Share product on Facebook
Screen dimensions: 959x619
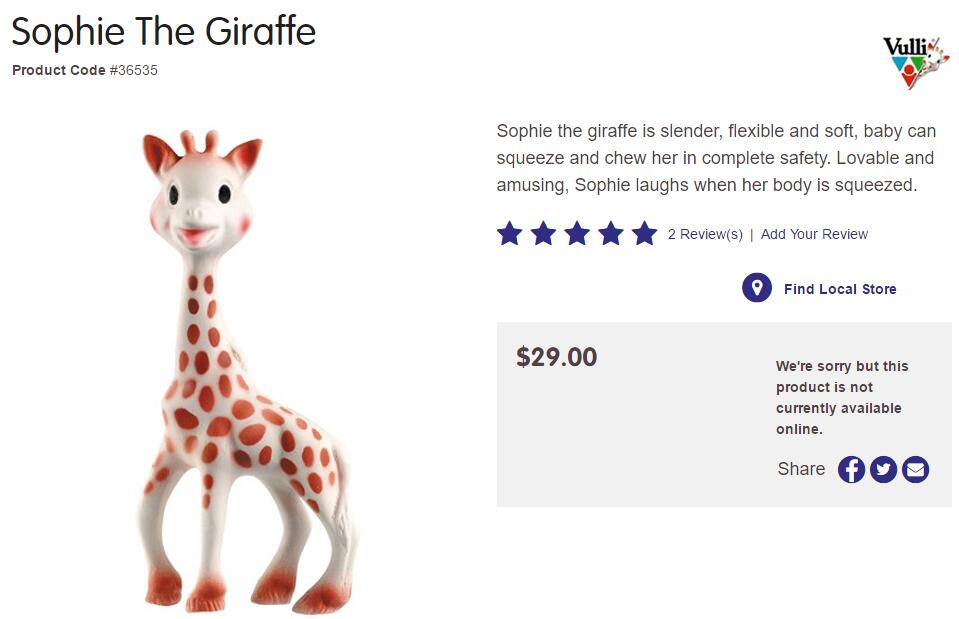[851, 469]
